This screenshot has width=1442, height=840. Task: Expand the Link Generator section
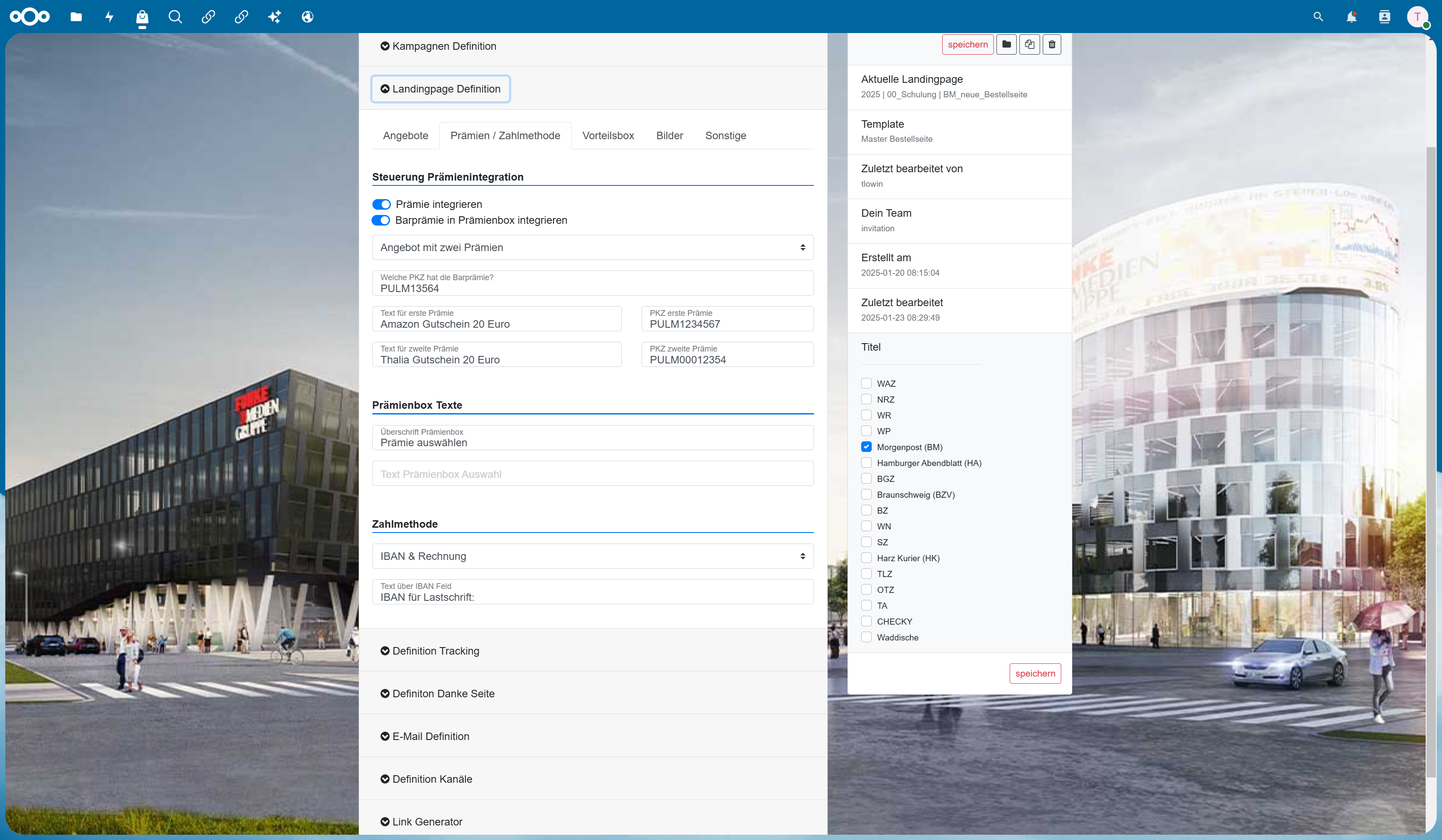click(421, 821)
